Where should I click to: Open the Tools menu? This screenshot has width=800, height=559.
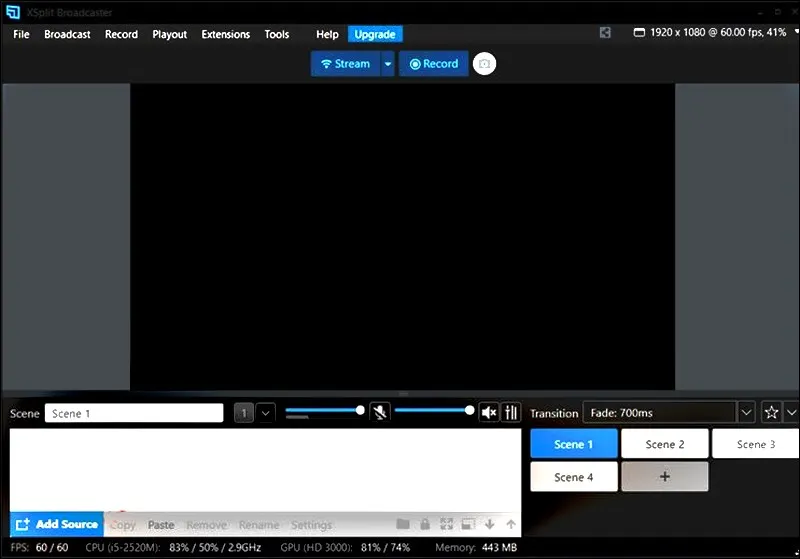pos(277,34)
